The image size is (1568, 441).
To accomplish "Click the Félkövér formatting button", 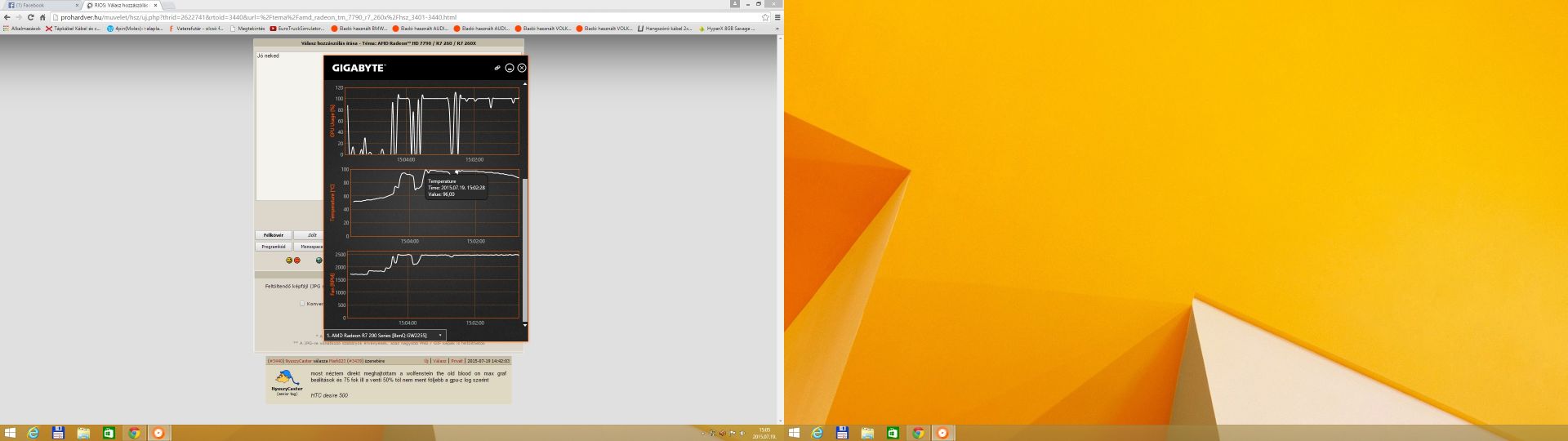I will click(x=274, y=235).
